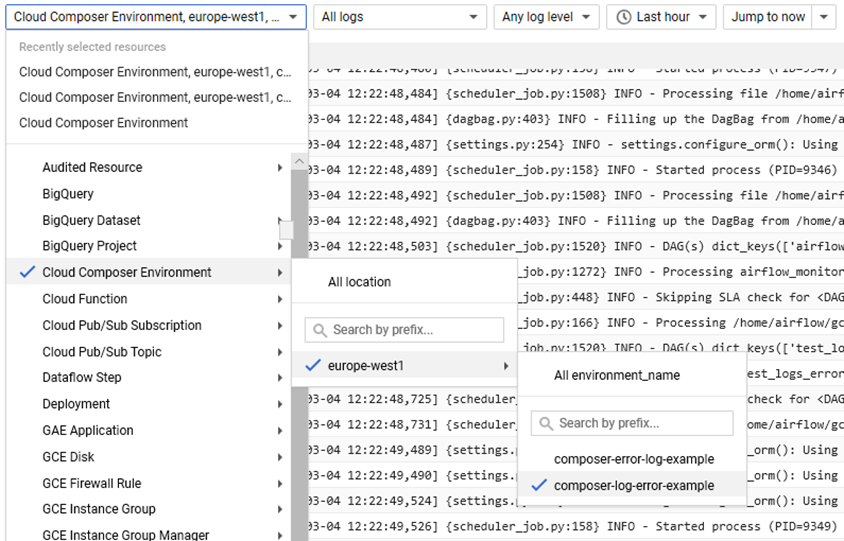
Task: Select recent resource 'Cloud Composer Environment' without location
Action: pyautogui.click(x=103, y=123)
